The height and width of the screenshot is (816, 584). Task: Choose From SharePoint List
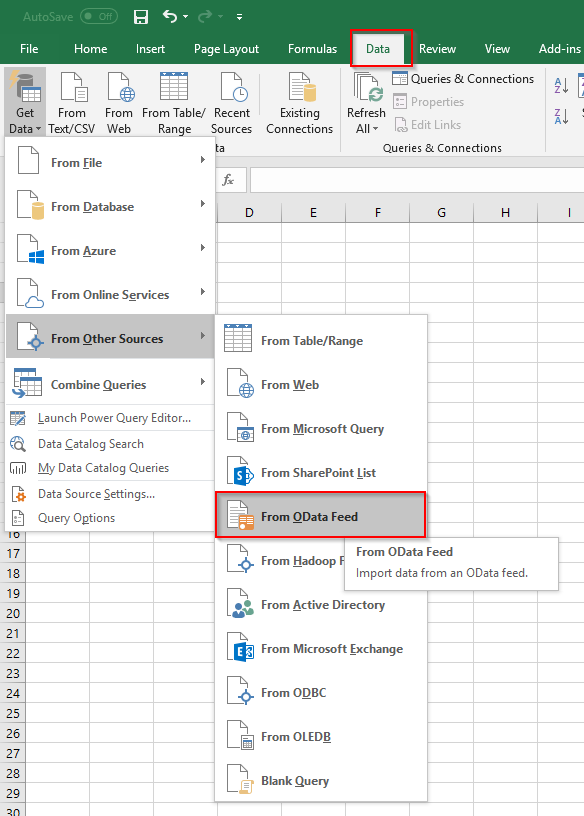321,473
